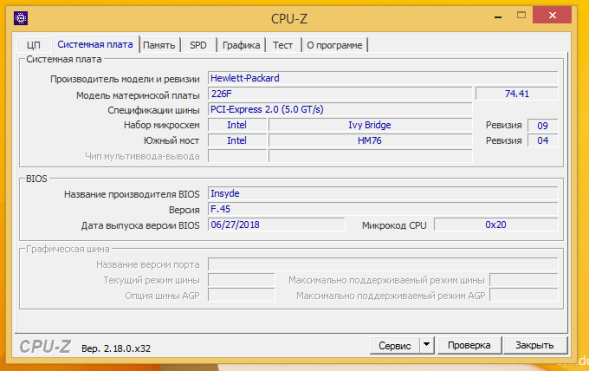This screenshot has height=371, width=589.
Task: Click Intel in the Набор микросхем row
Action: pos(237,125)
